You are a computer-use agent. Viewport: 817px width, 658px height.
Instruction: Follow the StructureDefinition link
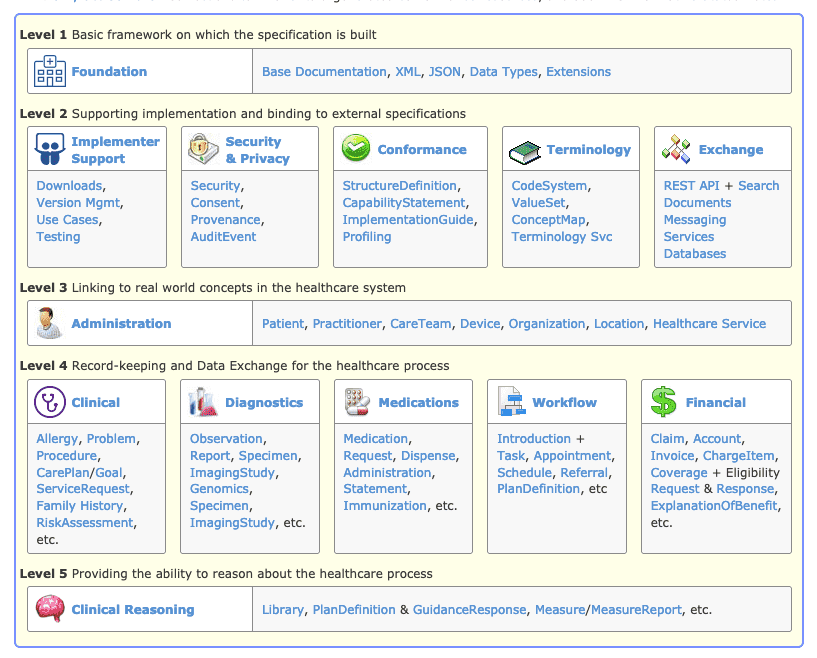pos(399,186)
